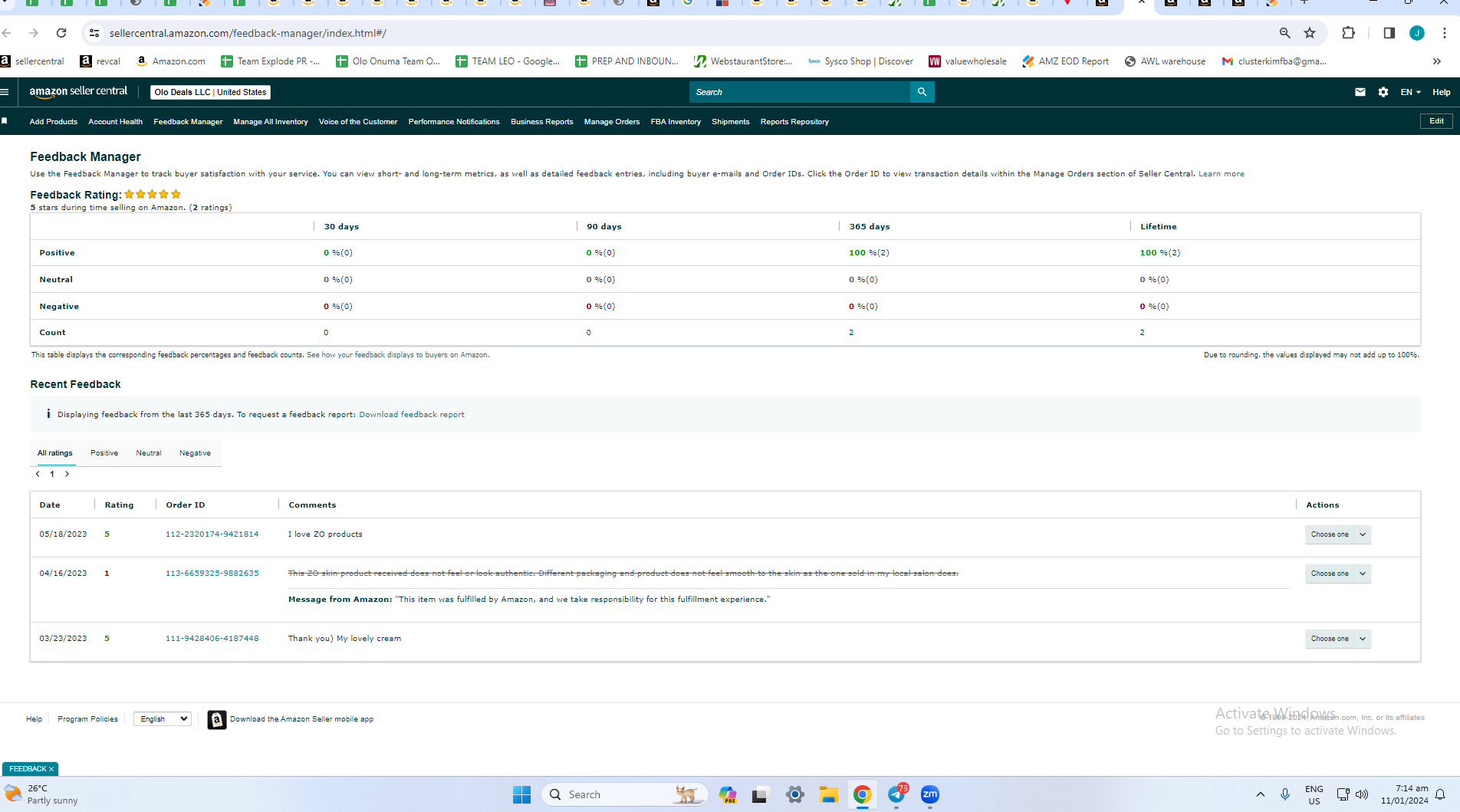This screenshot has height=812, width=1460.
Task: Click the Edit button in nav bar
Action: (x=1436, y=121)
